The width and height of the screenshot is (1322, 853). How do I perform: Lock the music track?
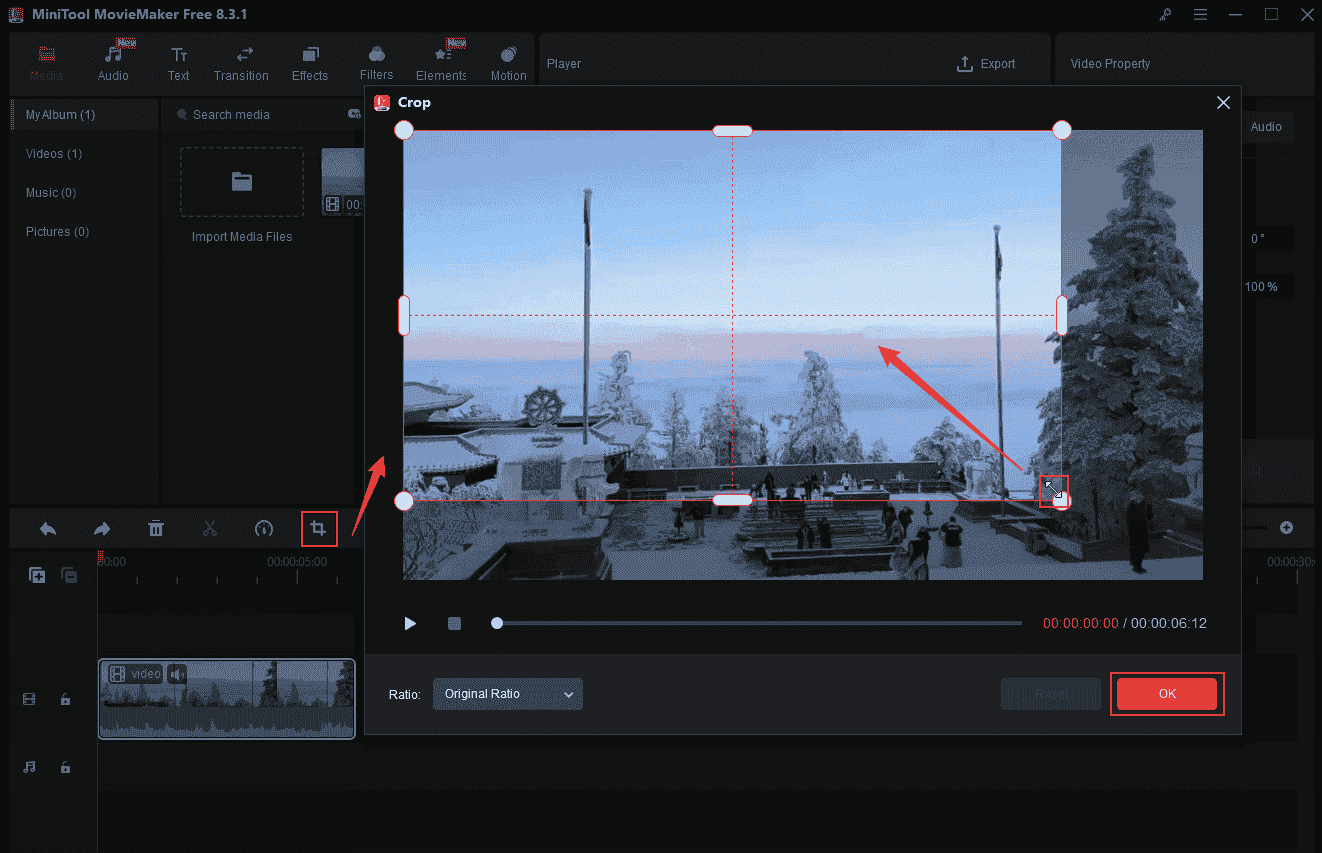click(65, 767)
